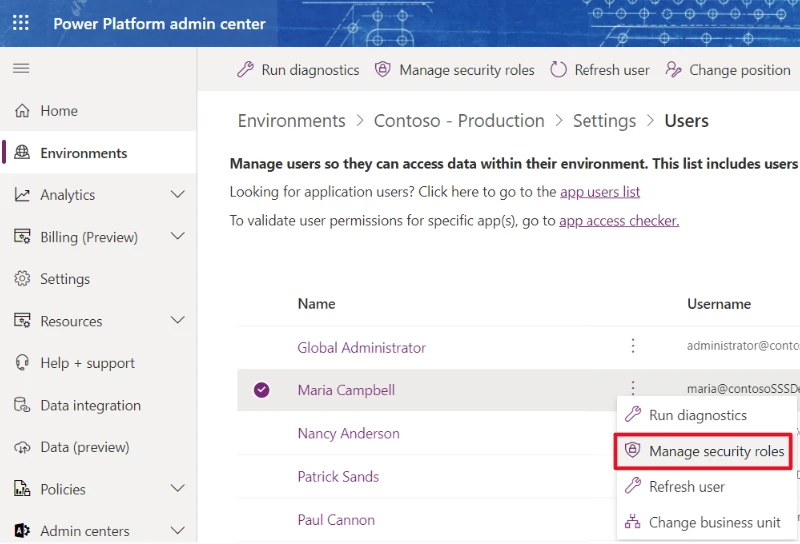Click the Change business unit hierarchy icon
Screen dimensions: 800x544
point(633,522)
